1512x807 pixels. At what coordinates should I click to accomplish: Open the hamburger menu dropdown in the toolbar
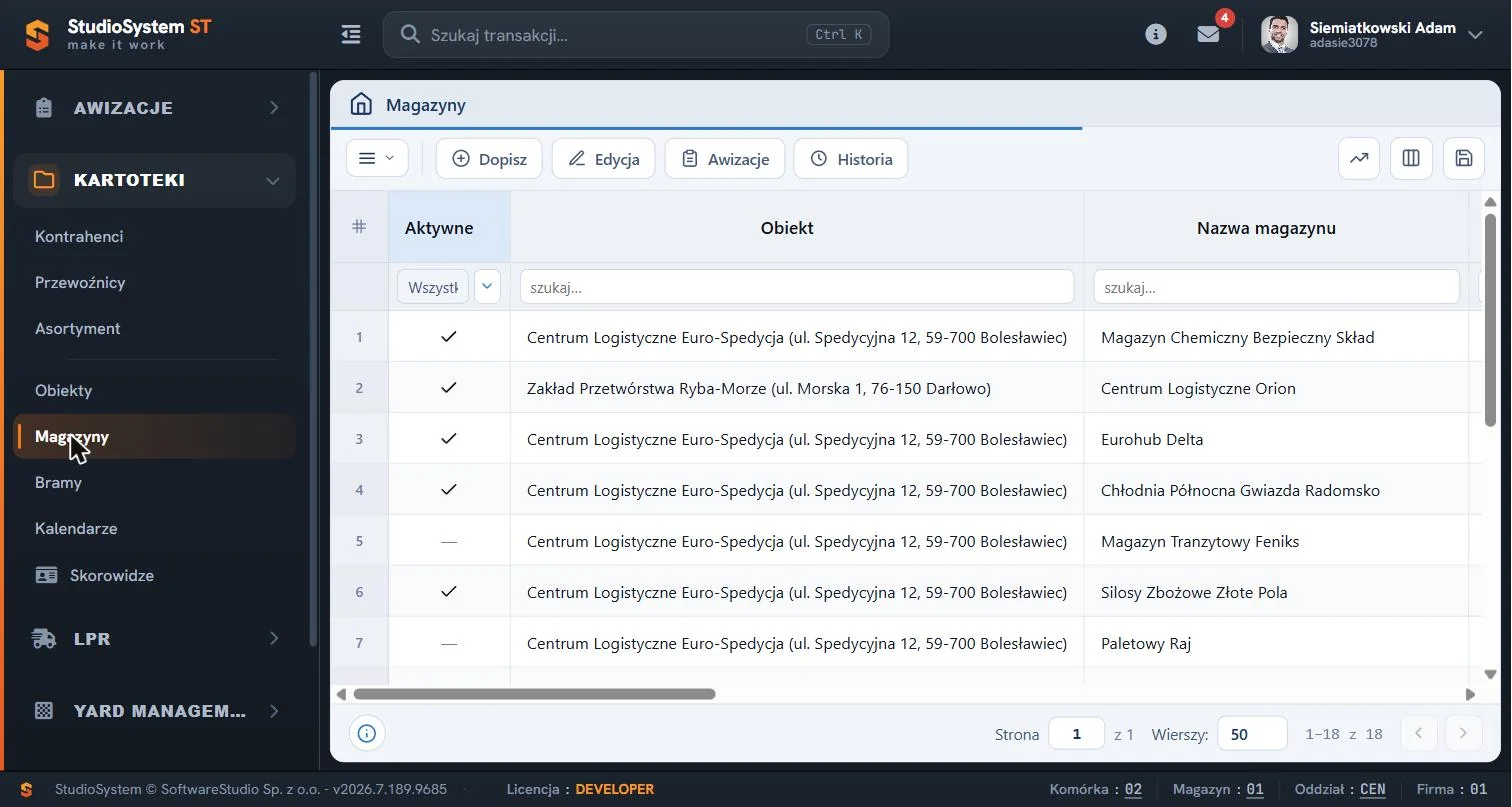coord(377,158)
